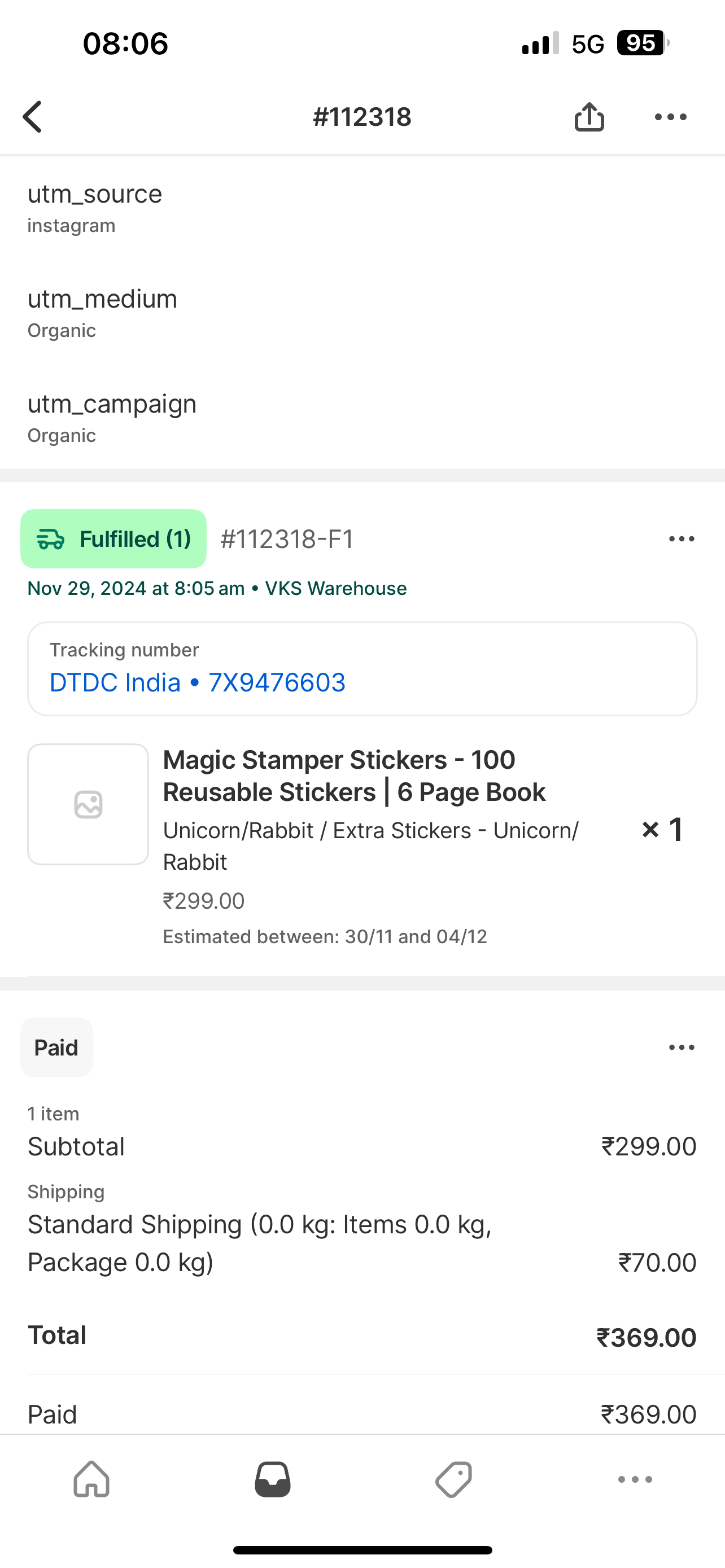Tap the cellular signal bars icon
This screenshot has width=725, height=1568.
pos(540,43)
